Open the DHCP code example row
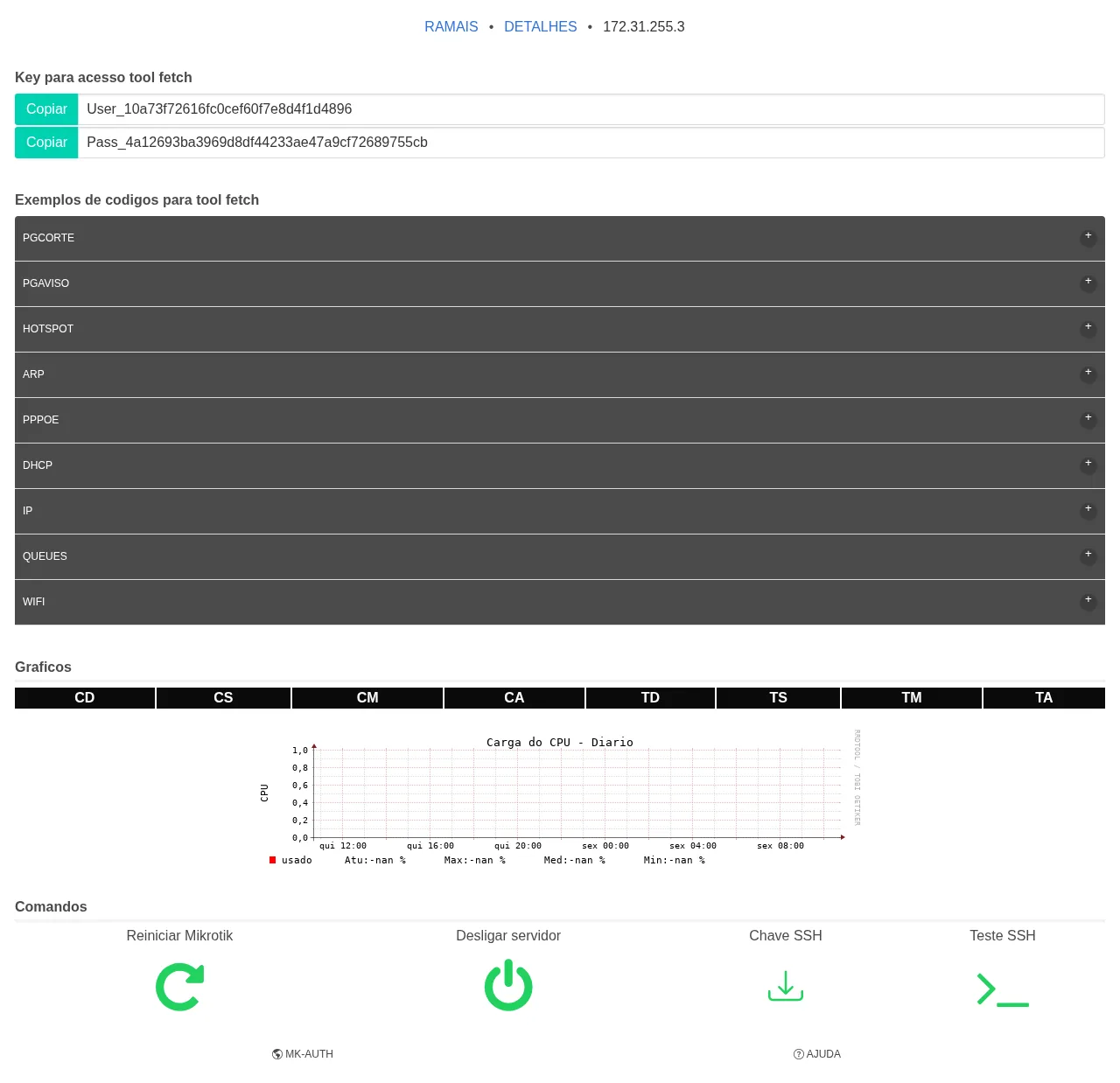1120x1083 pixels. coord(560,465)
